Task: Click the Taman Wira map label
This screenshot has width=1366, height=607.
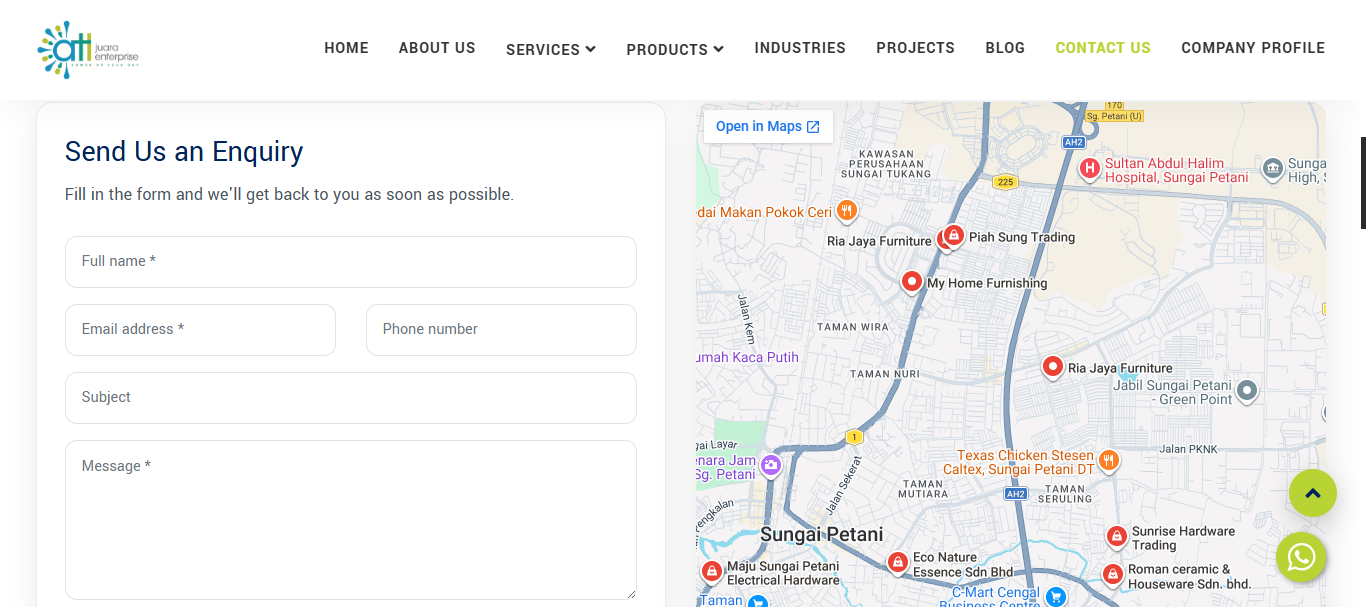Action: tap(853, 327)
